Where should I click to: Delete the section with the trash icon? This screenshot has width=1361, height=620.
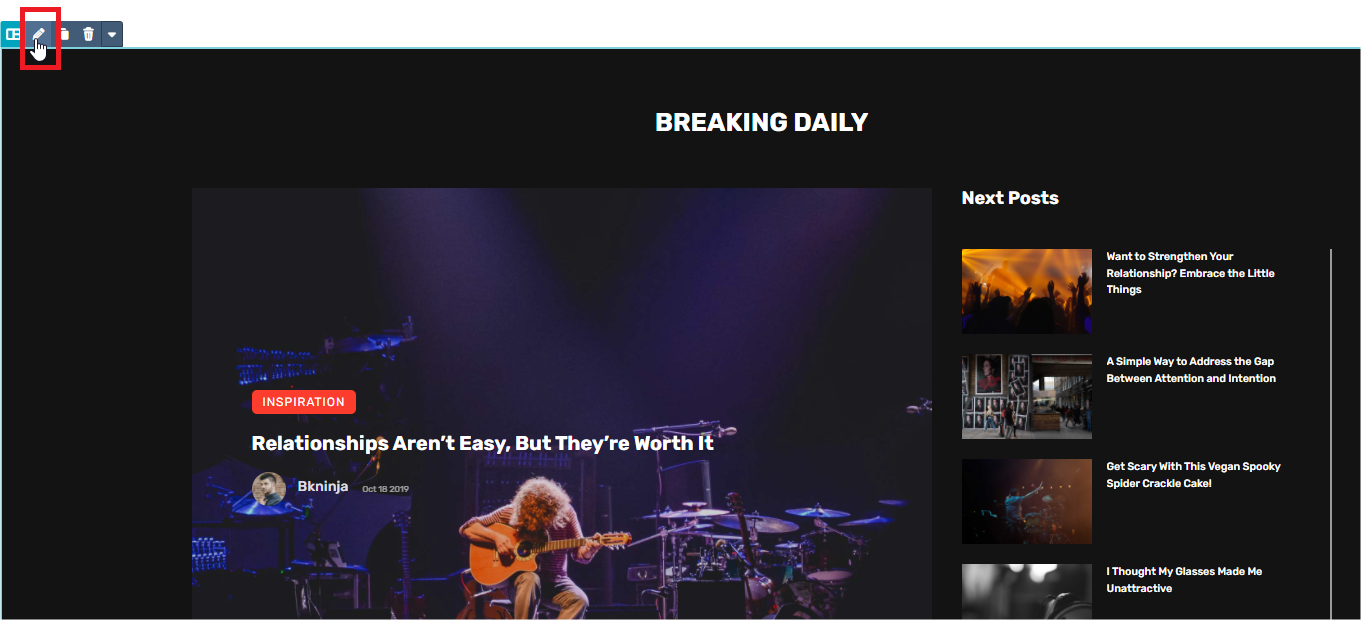[x=88, y=34]
